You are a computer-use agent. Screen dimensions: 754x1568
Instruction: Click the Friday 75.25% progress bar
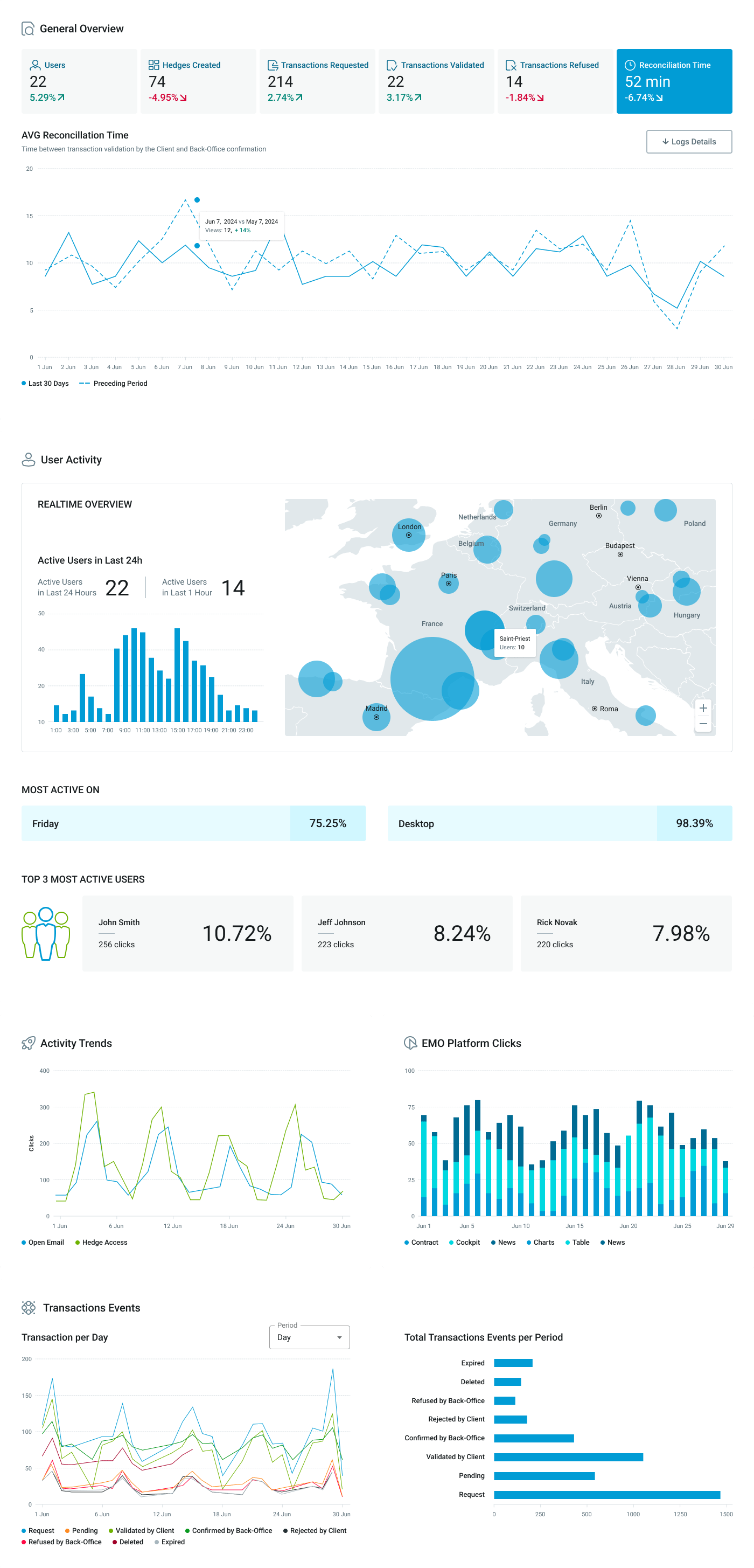(x=193, y=823)
